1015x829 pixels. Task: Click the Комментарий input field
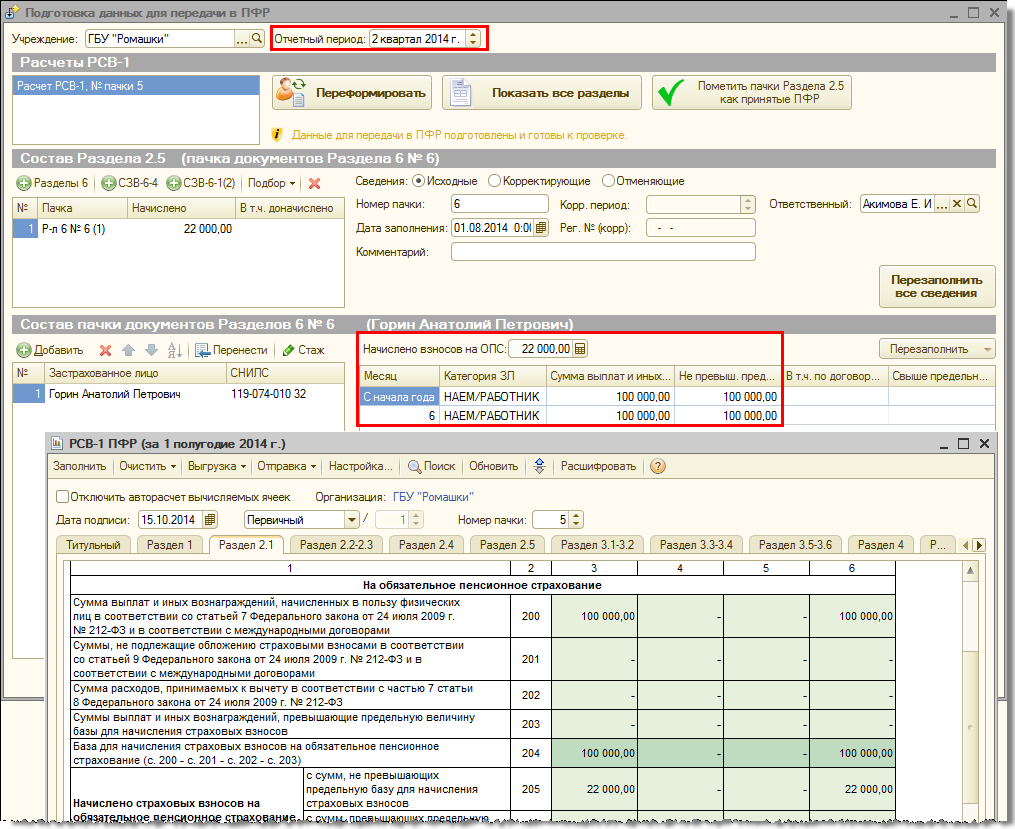pos(602,252)
